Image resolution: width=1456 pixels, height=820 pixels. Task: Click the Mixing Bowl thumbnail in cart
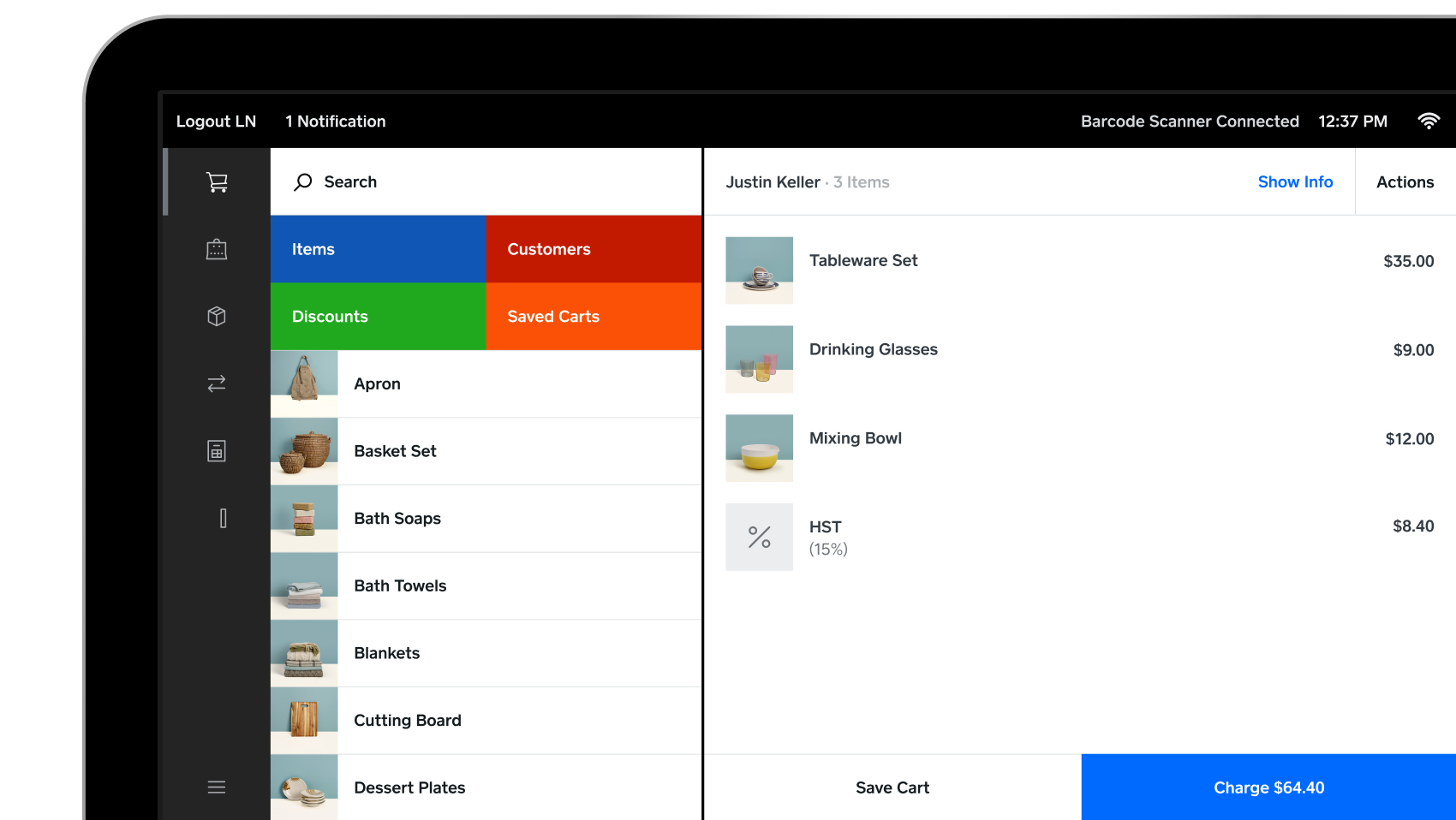pyautogui.click(x=759, y=448)
